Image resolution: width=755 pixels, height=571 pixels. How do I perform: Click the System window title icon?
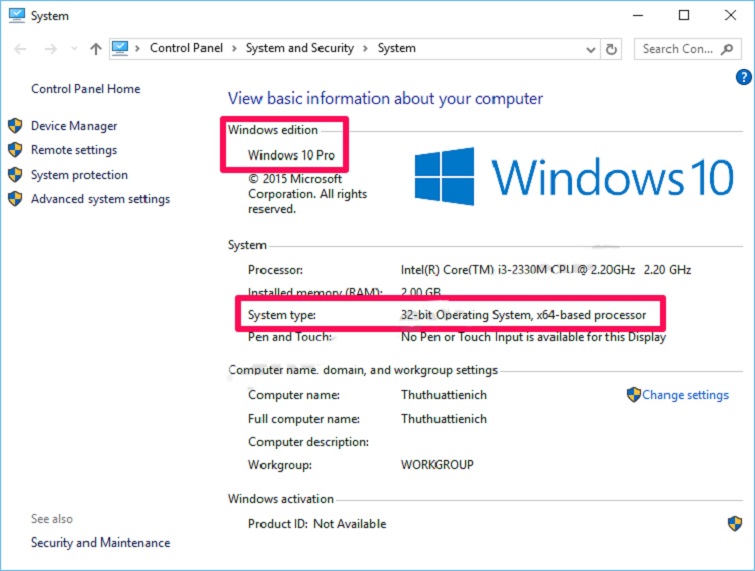(17, 15)
